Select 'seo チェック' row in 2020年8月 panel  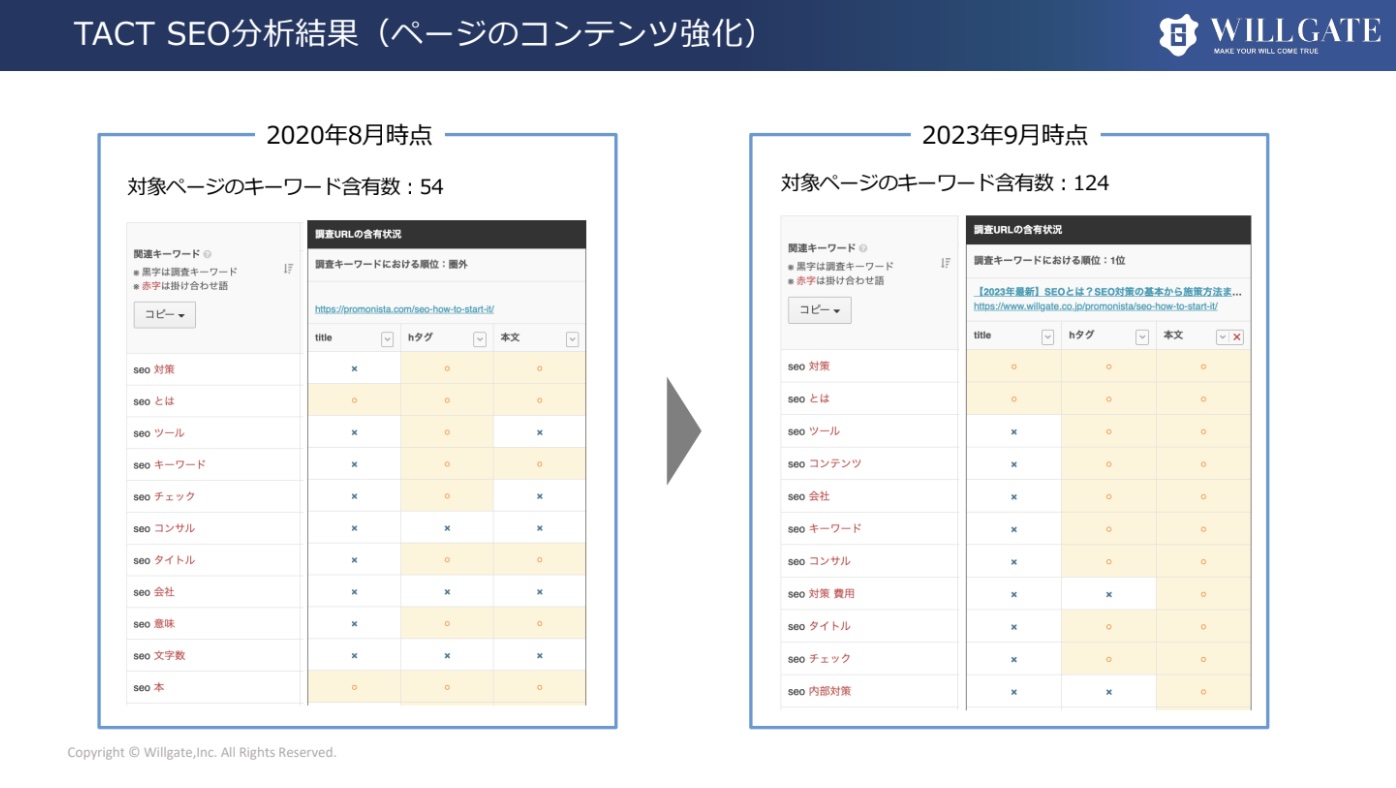click(214, 497)
